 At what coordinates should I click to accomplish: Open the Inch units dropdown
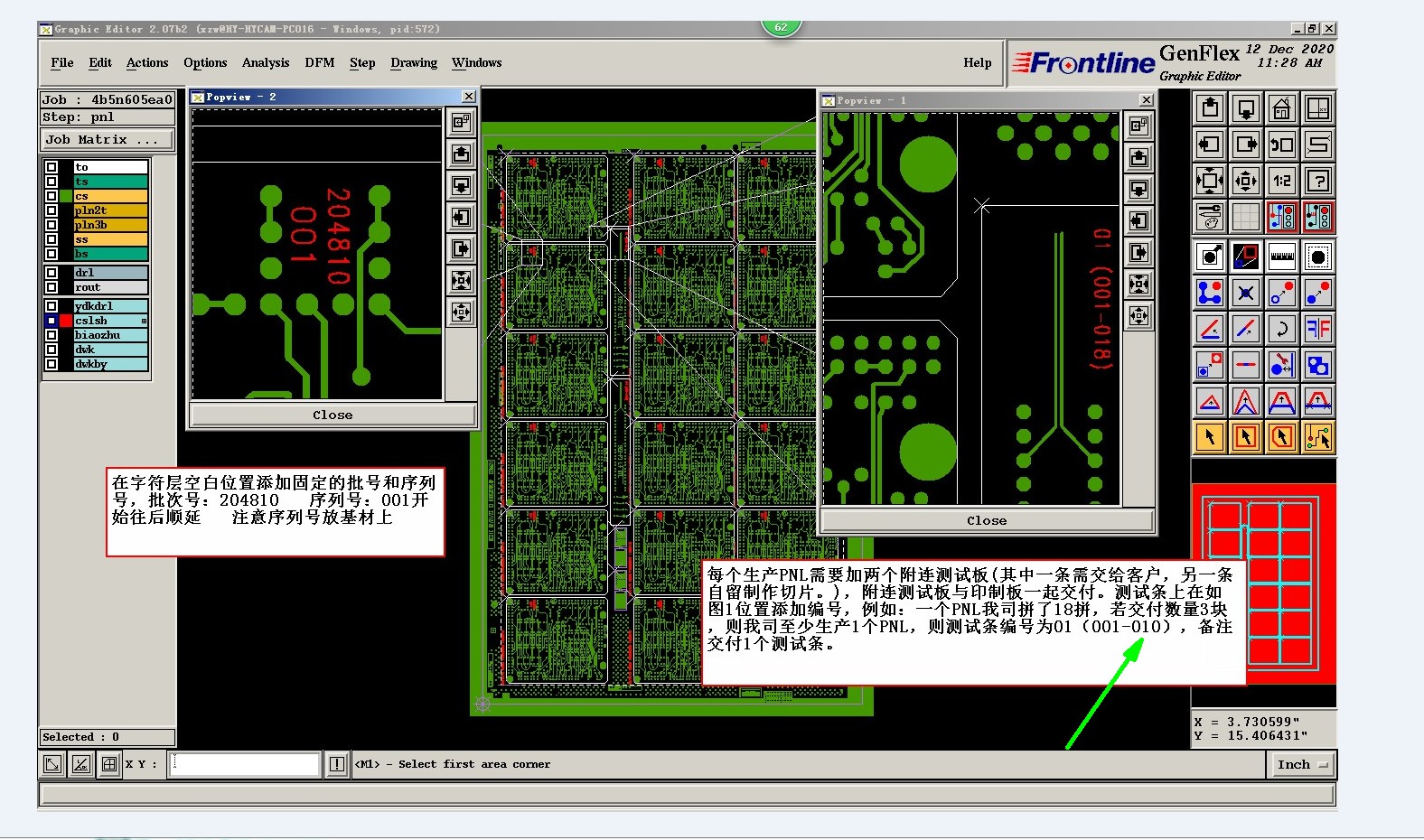1302,764
